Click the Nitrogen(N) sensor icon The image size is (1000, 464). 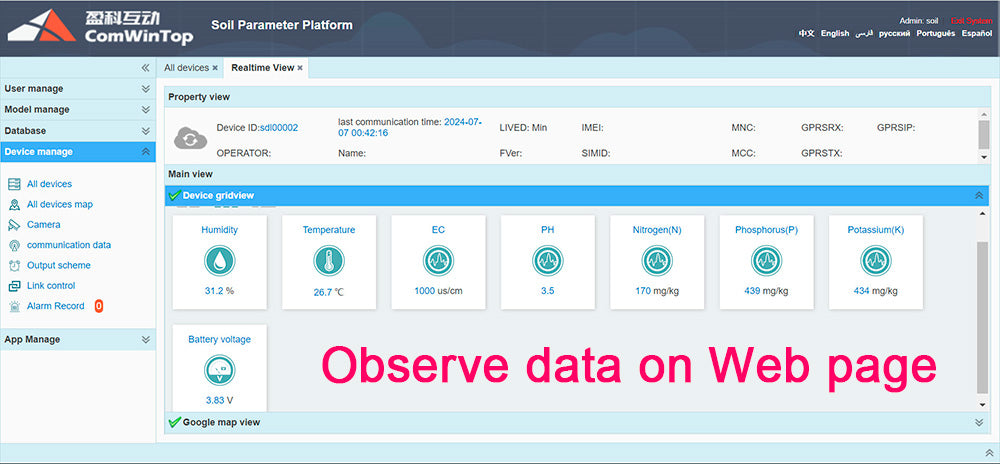[x=657, y=261]
